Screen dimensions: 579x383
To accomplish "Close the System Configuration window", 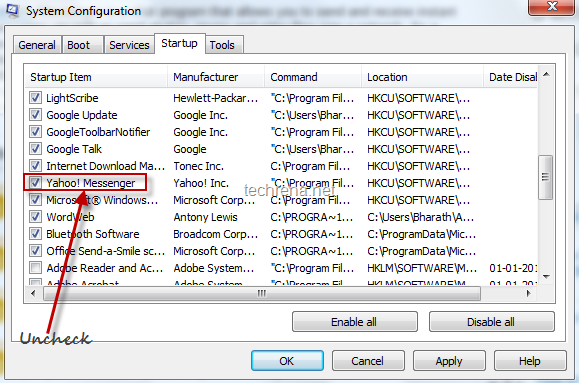I will [552, 7].
